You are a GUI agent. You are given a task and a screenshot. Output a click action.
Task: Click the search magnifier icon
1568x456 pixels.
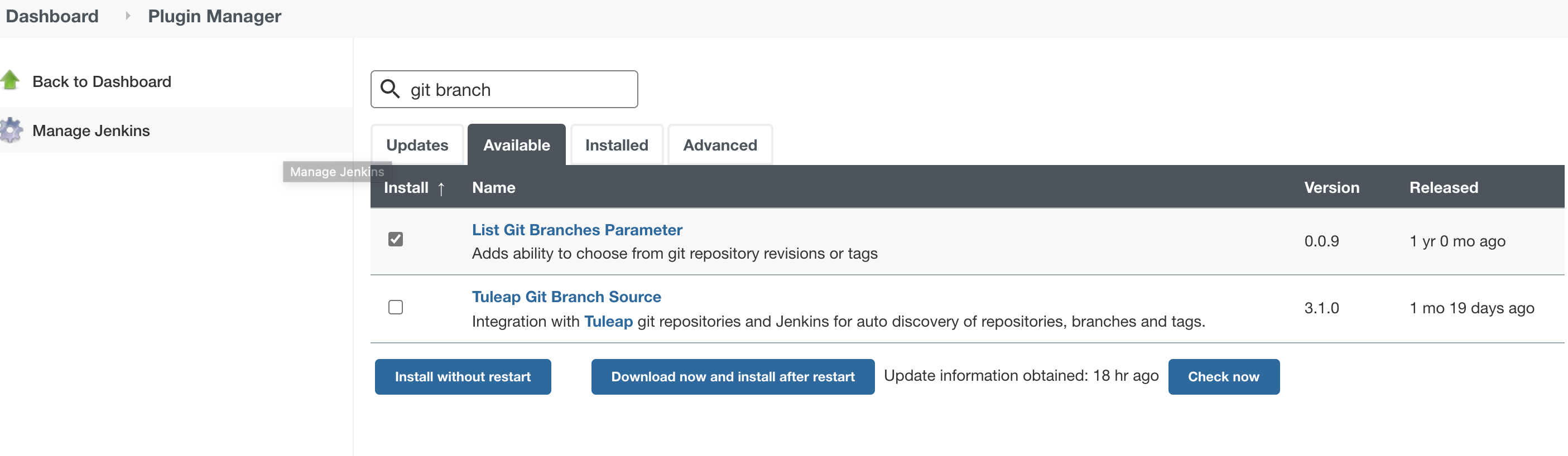click(x=389, y=89)
